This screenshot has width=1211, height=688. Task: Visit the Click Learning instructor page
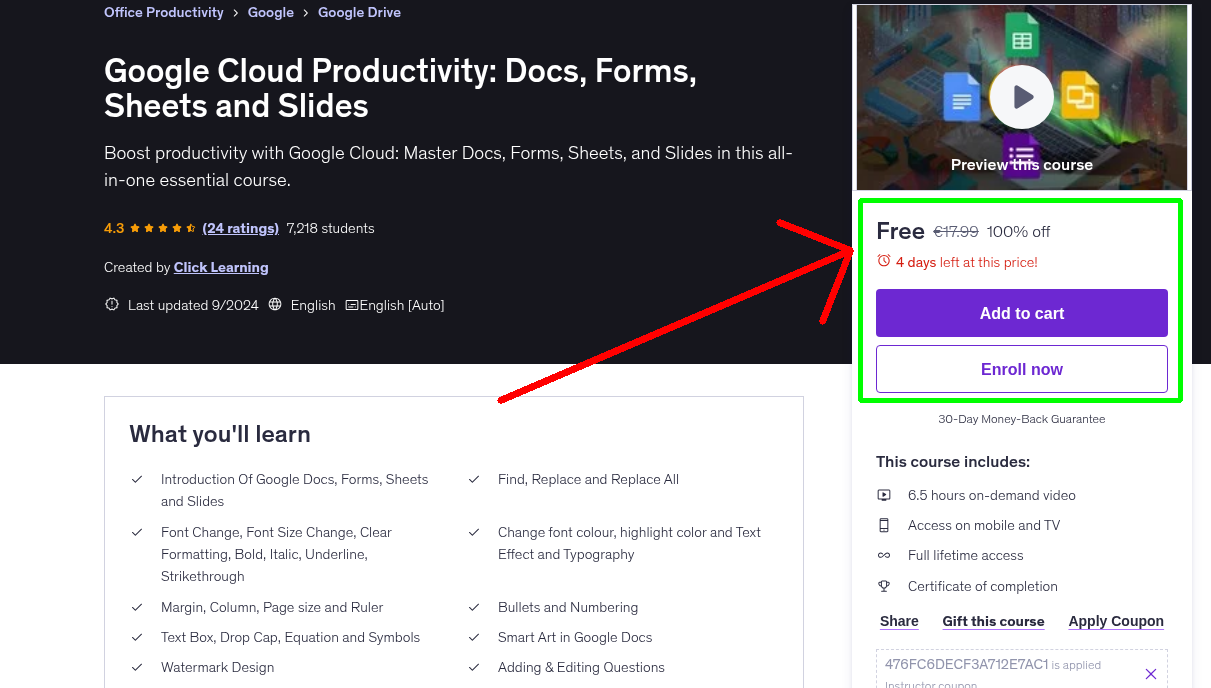pyautogui.click(x=220, y=267)
